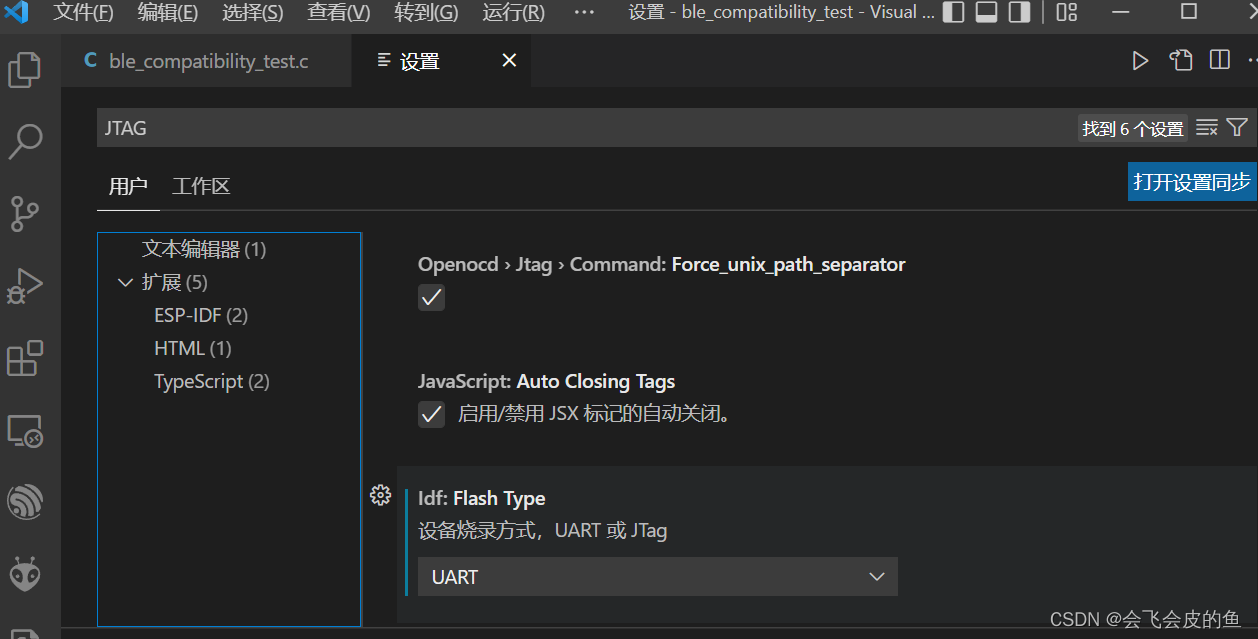
Task: Open the 选择(S) menu
Action: pos(252,12)
